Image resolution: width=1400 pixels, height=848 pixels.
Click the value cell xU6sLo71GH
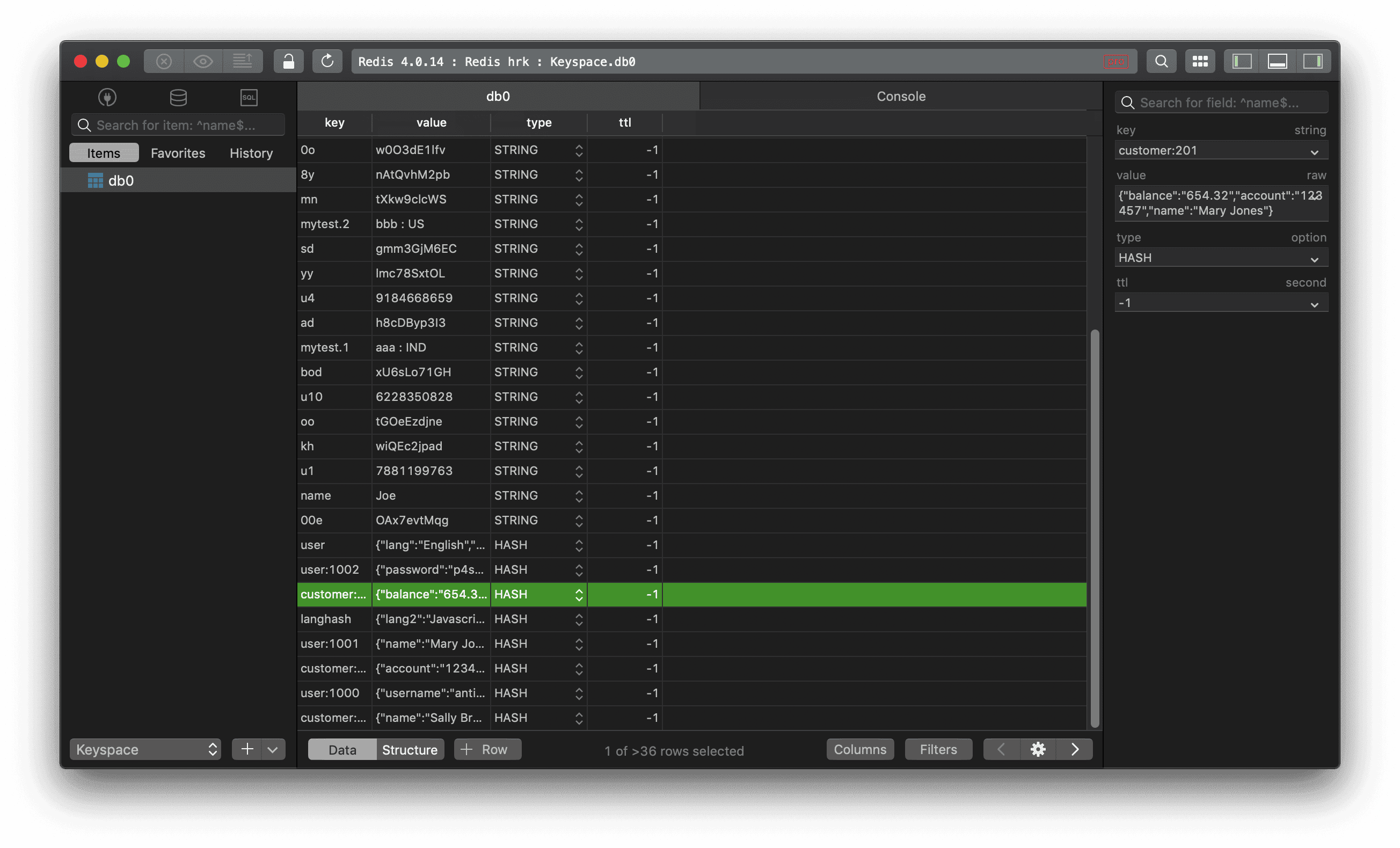click(x=431, y=372)
